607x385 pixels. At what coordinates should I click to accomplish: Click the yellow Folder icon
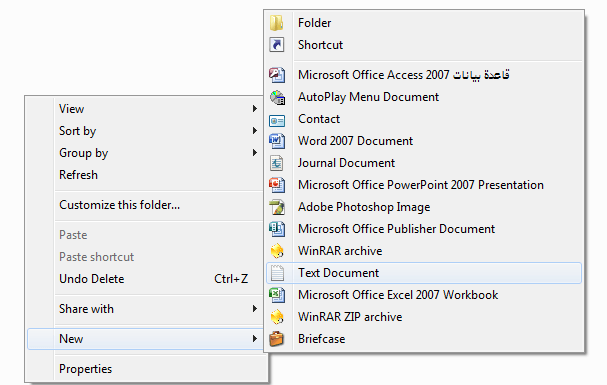(x=276, y=23)
